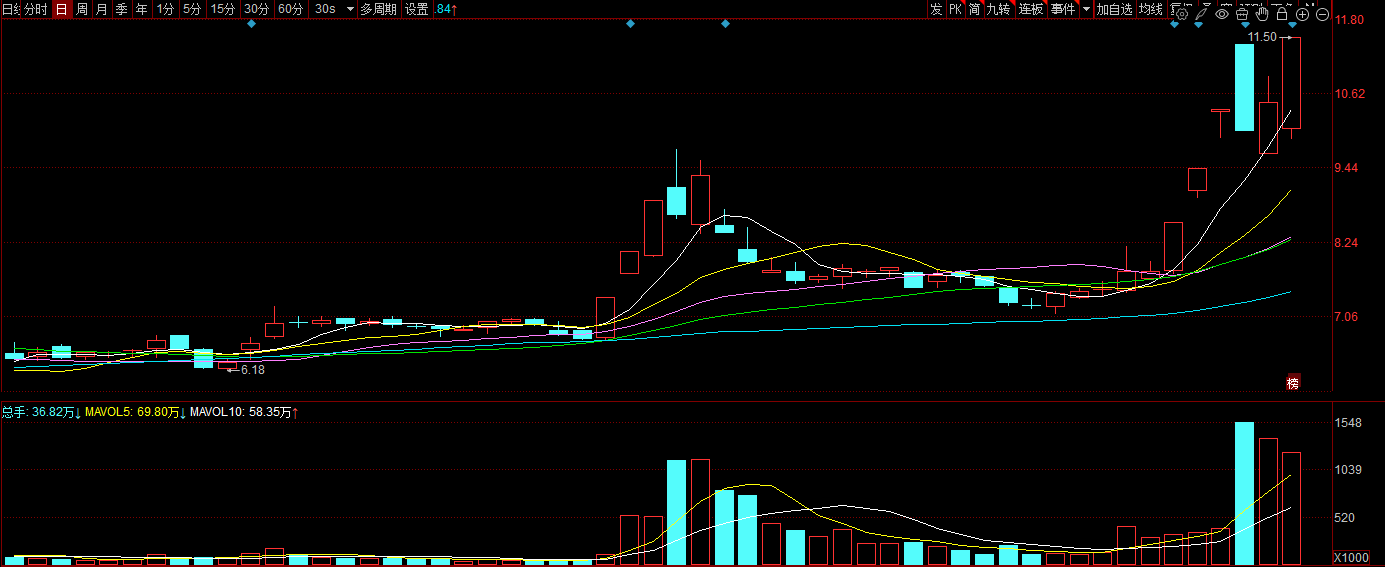
Task: Zoom in with the plus icon
Action: pyautogui.click(x=1302, y=14)
